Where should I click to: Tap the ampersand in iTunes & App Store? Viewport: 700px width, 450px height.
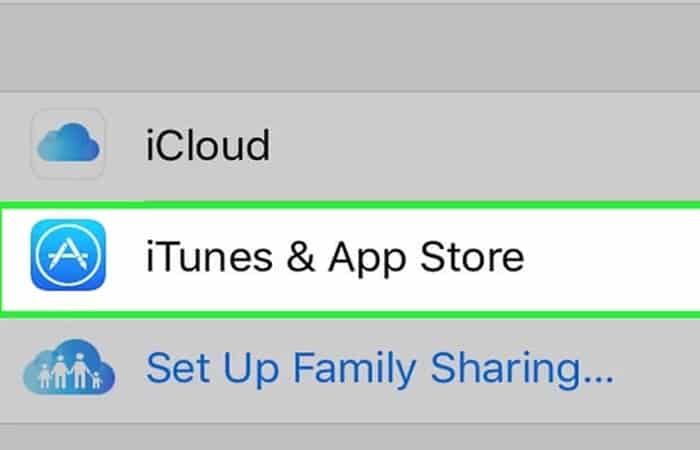click(300, 256)
